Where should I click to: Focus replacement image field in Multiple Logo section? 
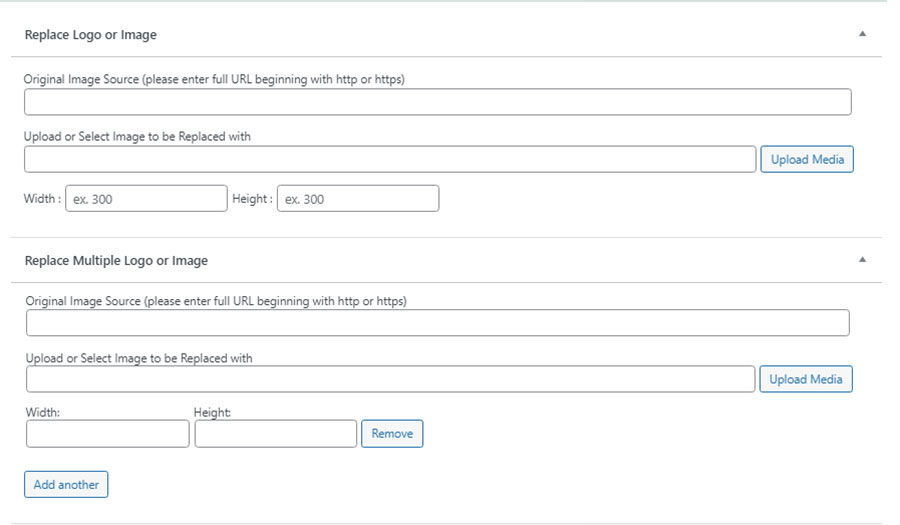pos(390,379)
